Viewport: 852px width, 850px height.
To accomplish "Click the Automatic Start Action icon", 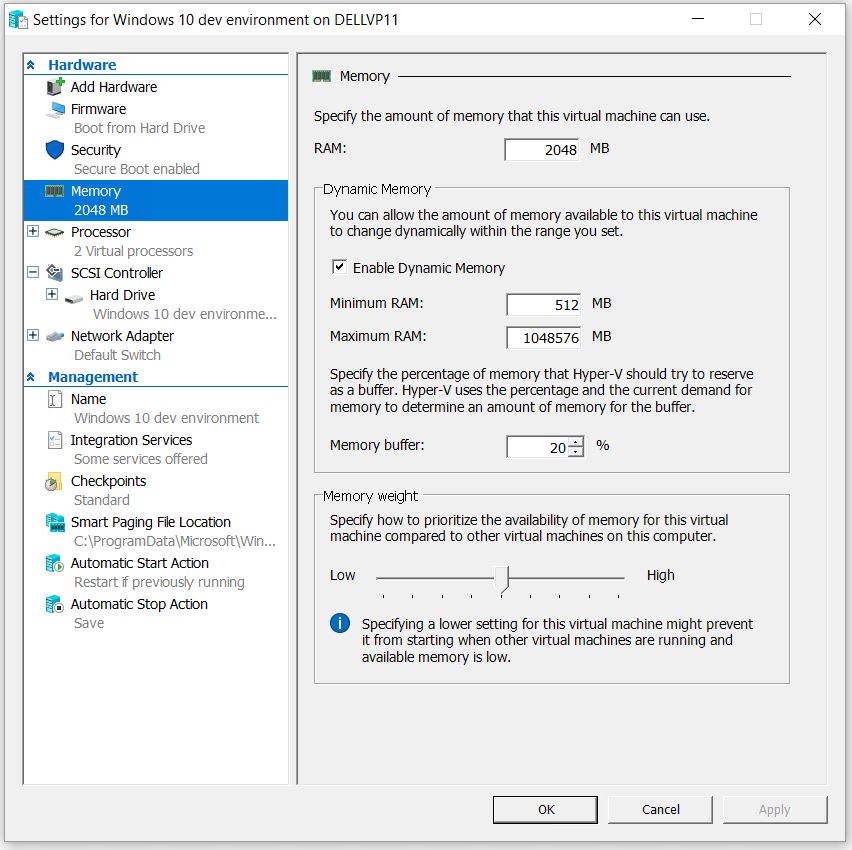I will coord(54,564).
